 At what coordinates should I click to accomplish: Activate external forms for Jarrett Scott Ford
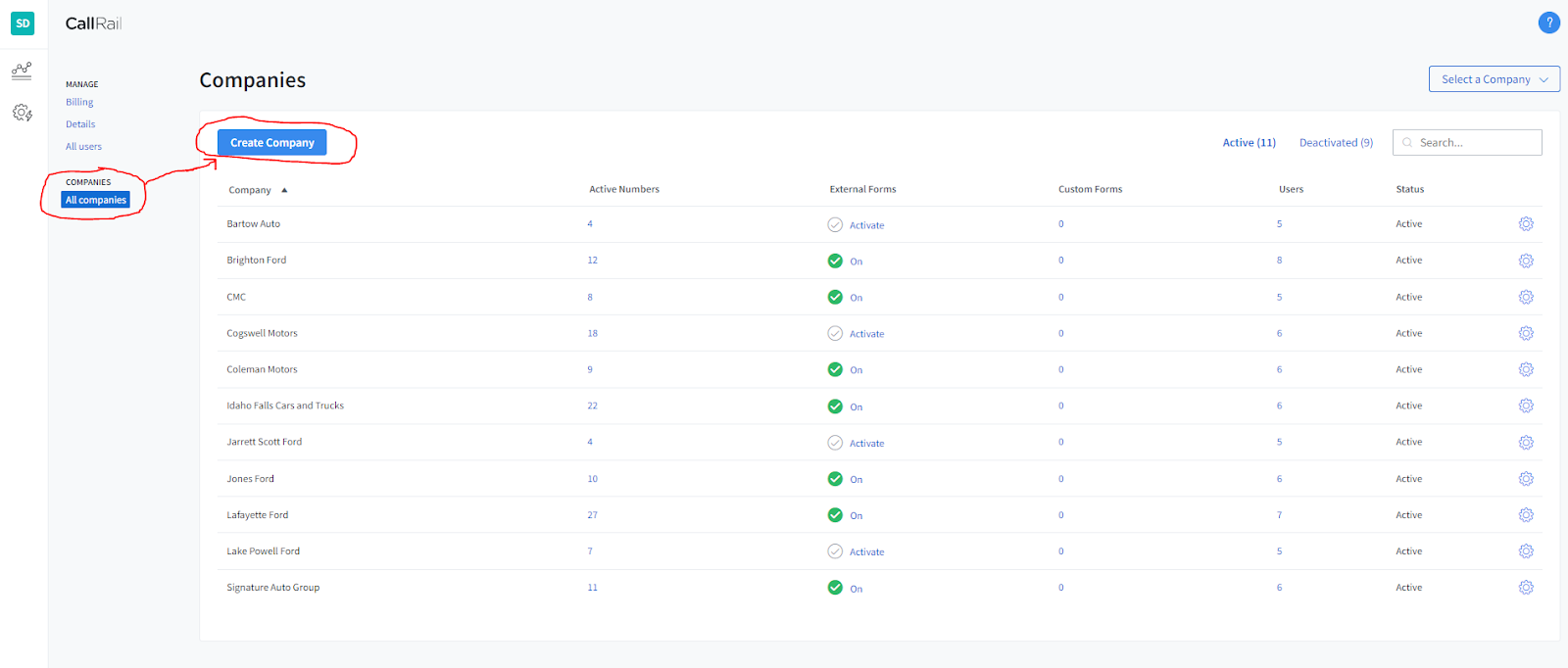tap(856, 443)
